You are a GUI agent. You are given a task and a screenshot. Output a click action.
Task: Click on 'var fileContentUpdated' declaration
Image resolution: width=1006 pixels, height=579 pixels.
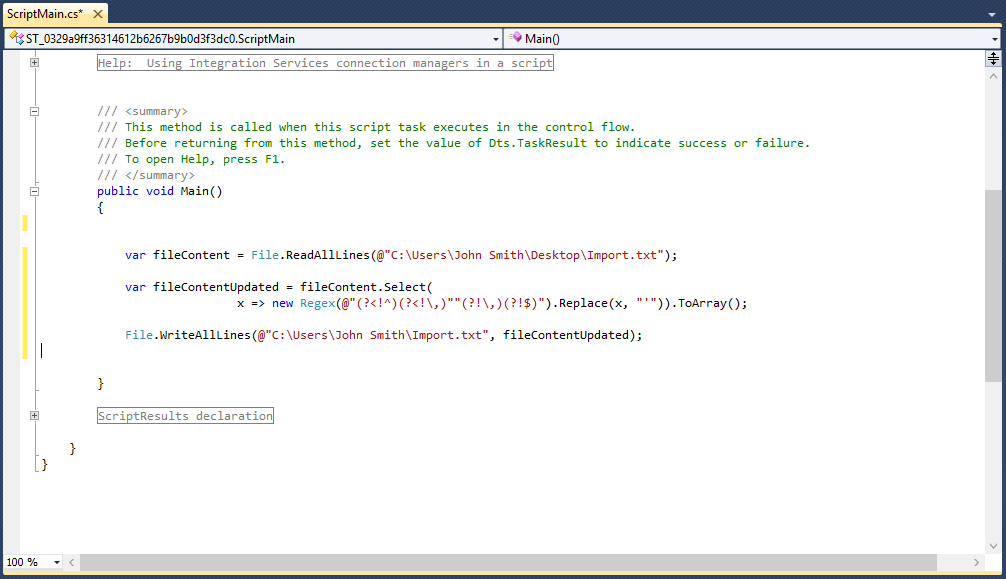pyautogui.click(x=202, y=287)
